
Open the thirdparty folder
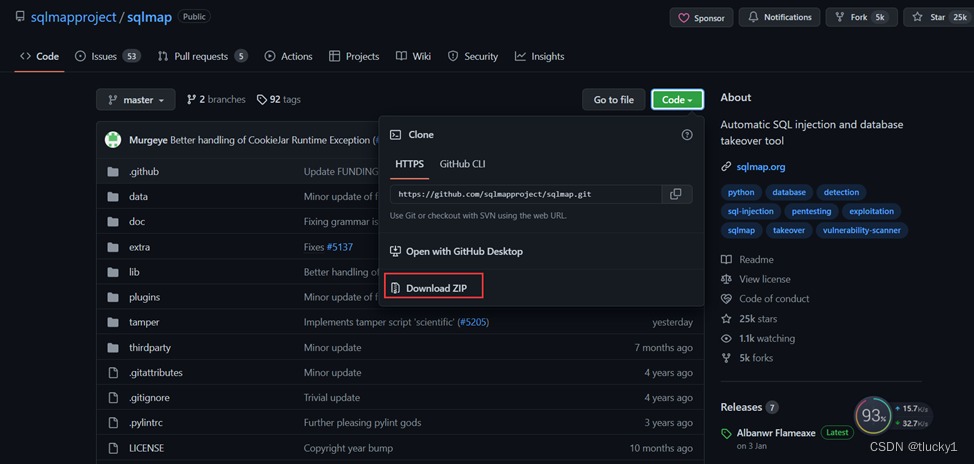(x=150, y=348)
